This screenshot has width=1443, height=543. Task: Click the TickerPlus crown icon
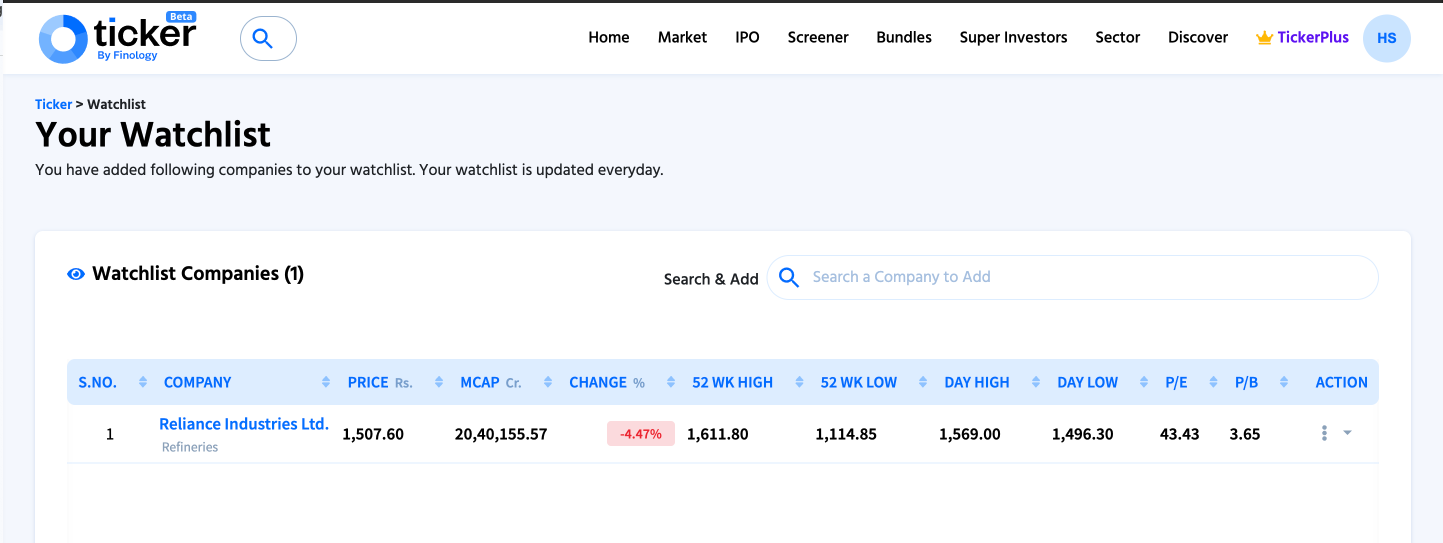coord(1264,38)
